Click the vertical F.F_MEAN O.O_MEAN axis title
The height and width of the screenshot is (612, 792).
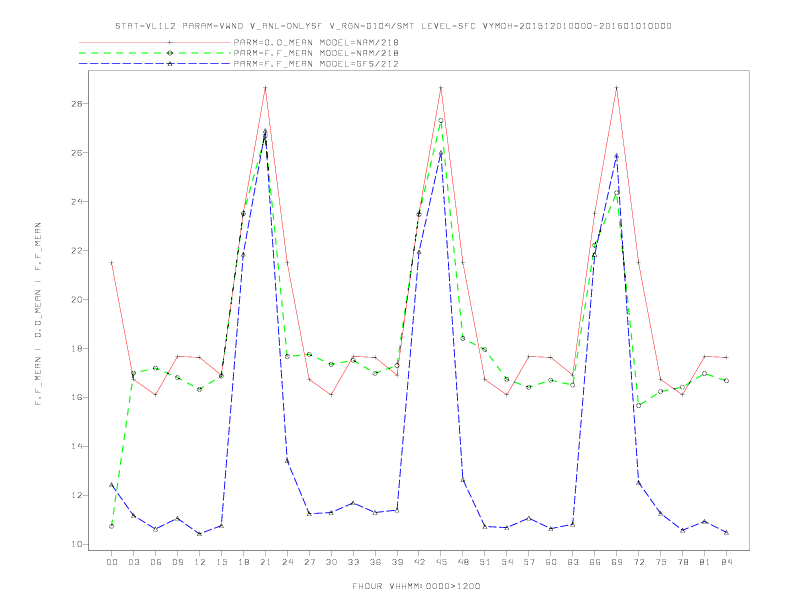click(x=38, y=314)
